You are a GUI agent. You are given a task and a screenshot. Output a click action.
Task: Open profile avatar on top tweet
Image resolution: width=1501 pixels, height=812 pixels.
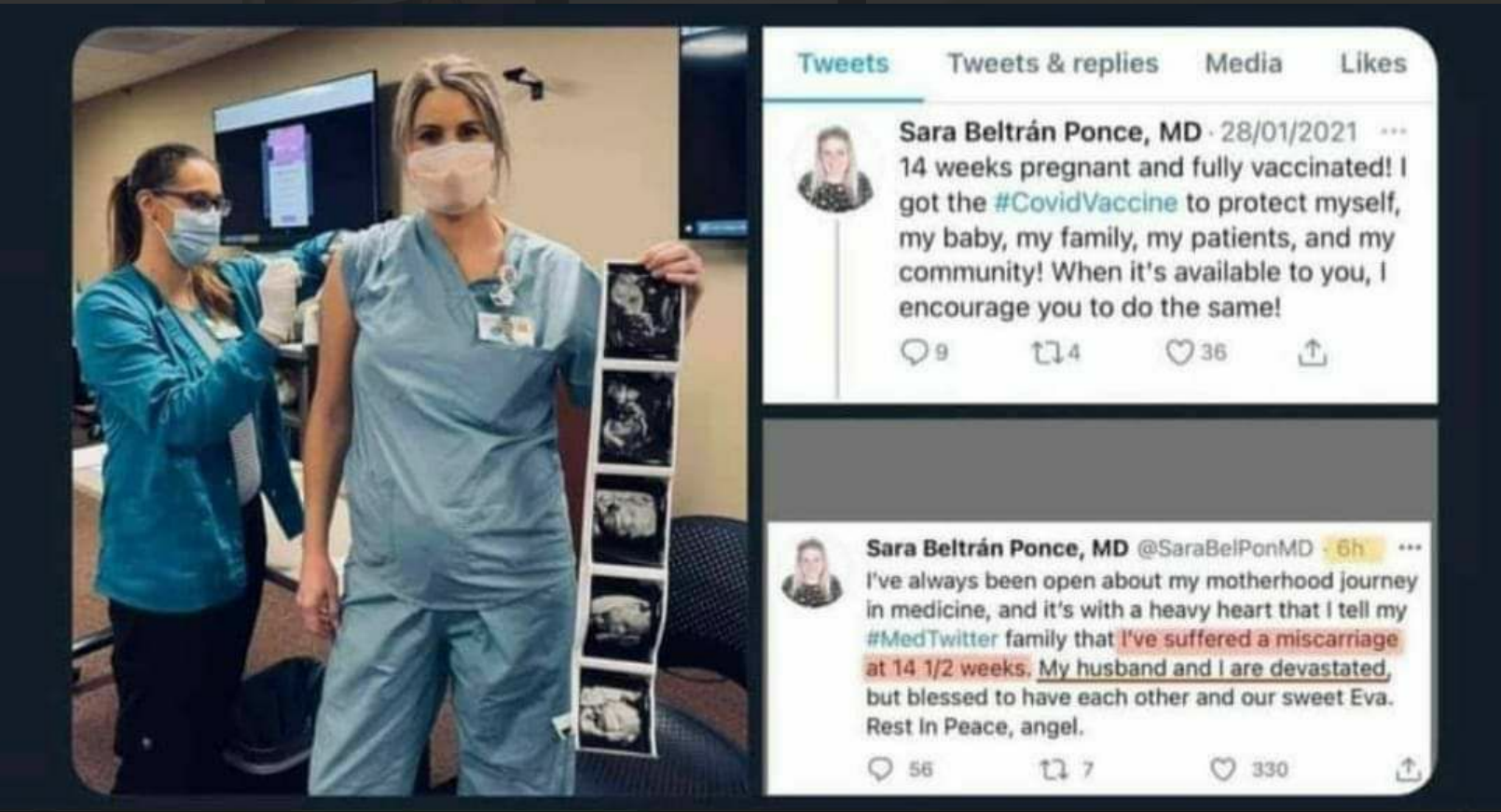point(834,168)
